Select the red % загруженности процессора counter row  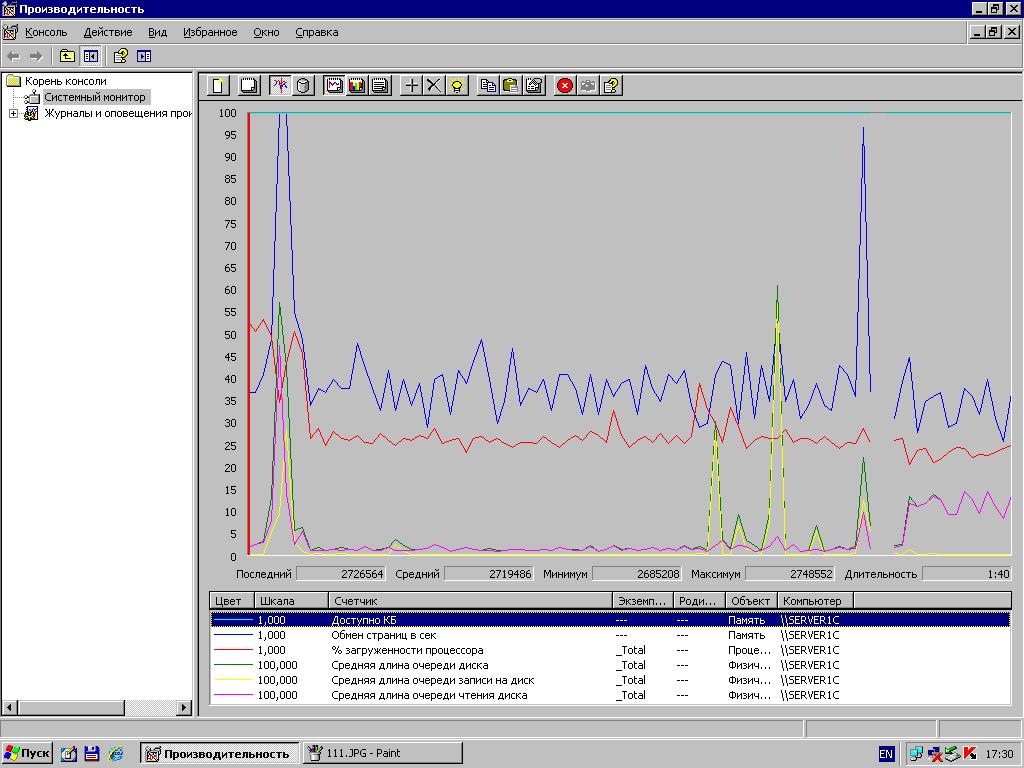point(407,650)
